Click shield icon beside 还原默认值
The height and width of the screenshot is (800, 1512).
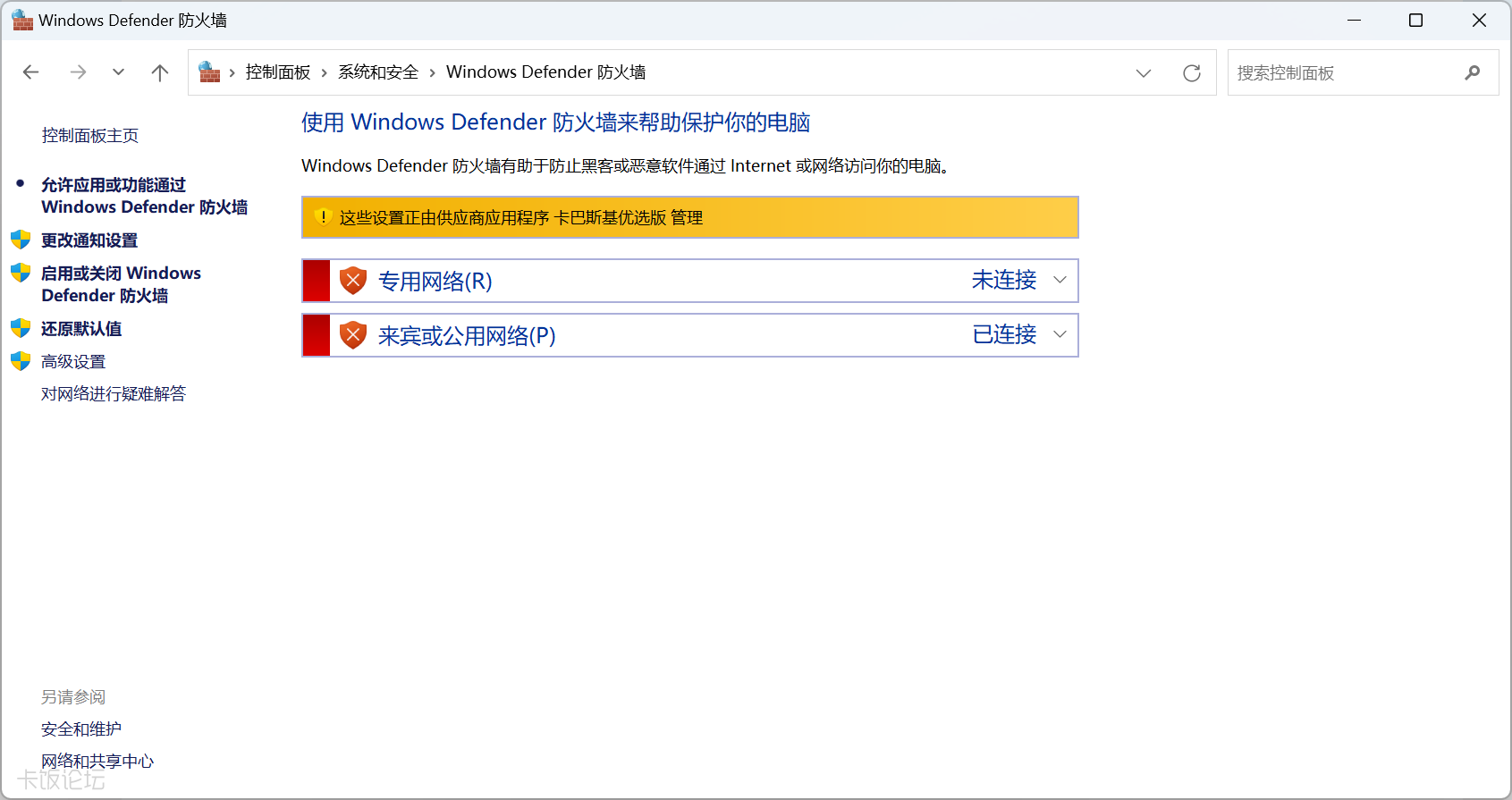pos(21,328)
